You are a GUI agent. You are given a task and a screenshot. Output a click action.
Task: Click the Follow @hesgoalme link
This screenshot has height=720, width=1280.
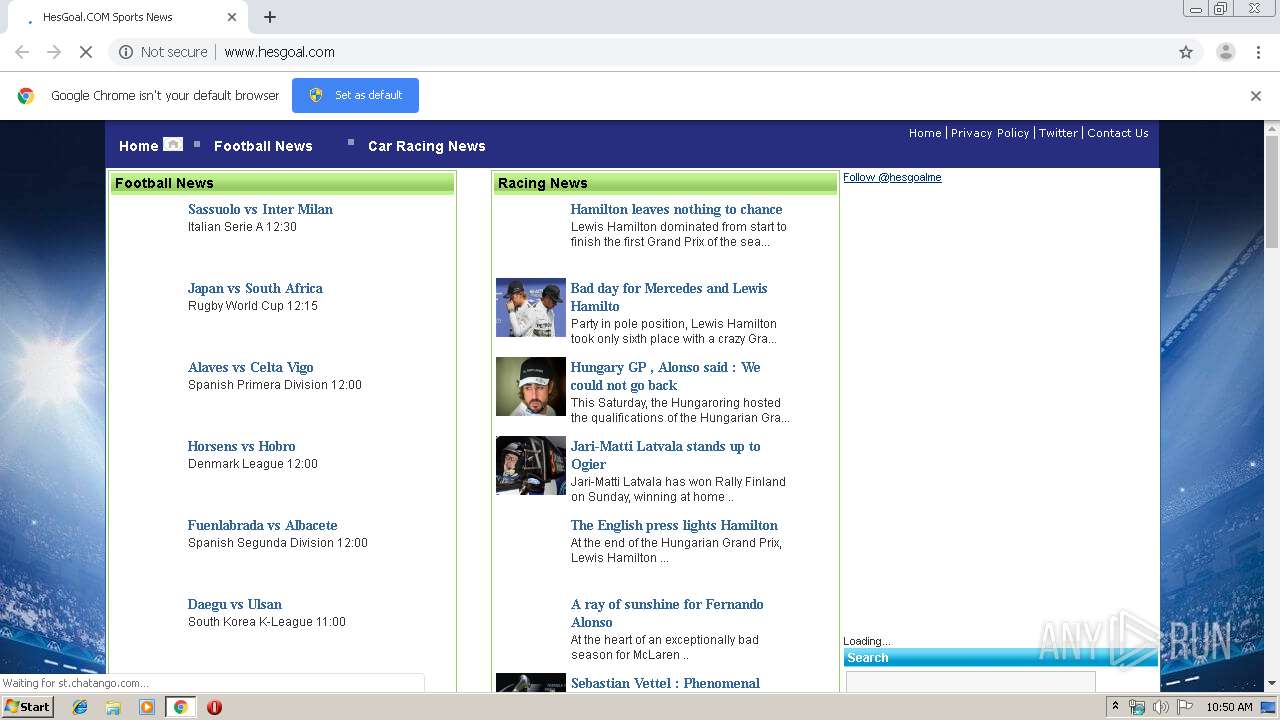click(892, 177)
